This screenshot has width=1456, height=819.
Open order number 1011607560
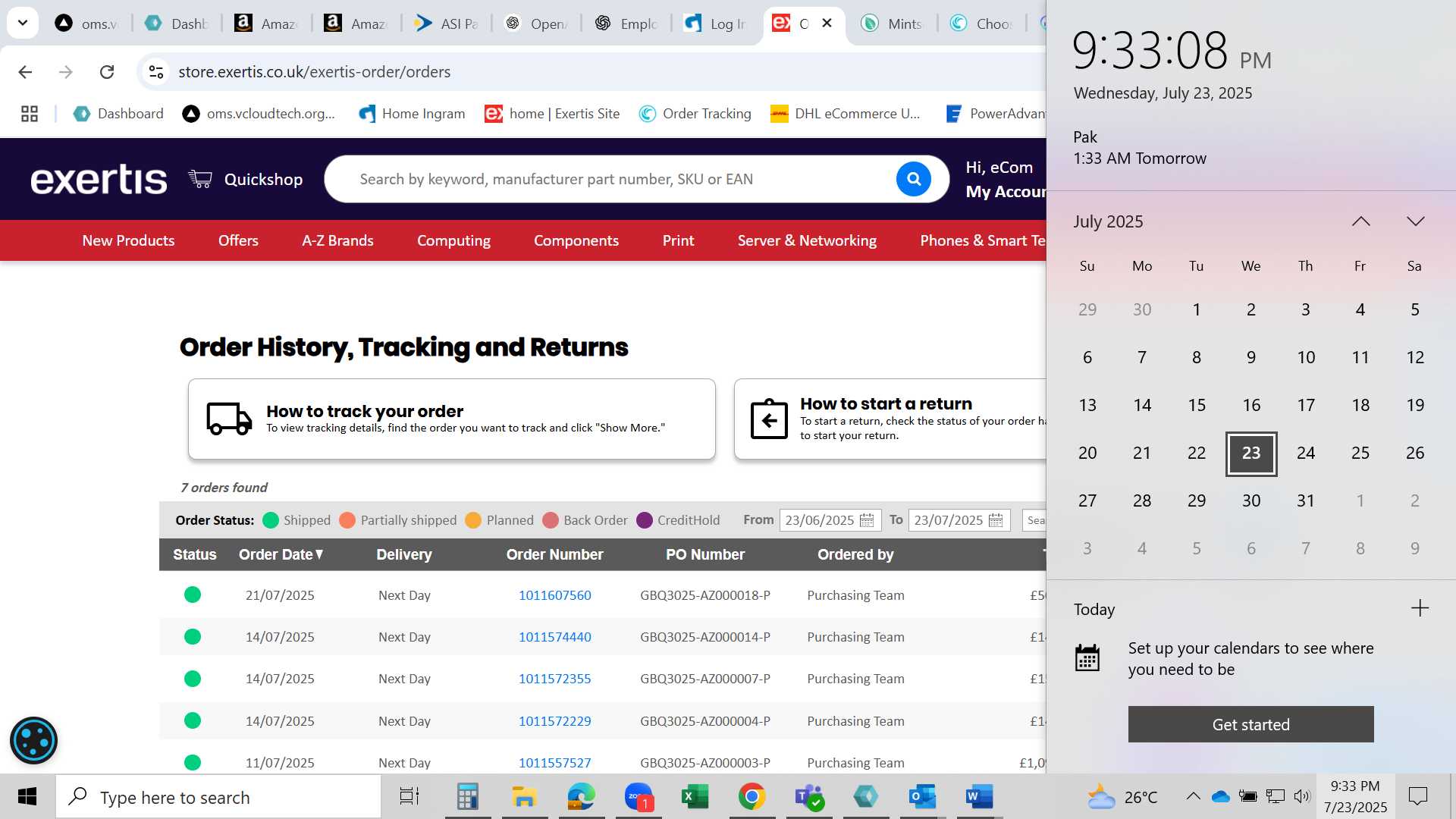(x=555, y=595)
